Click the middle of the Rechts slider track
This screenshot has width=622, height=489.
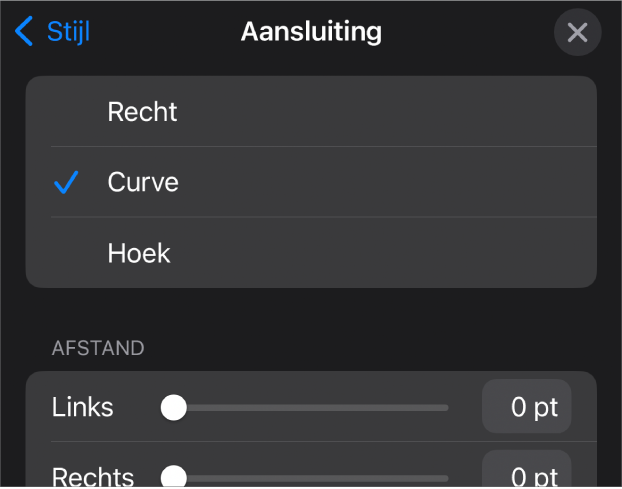click(x=311, y=476)
